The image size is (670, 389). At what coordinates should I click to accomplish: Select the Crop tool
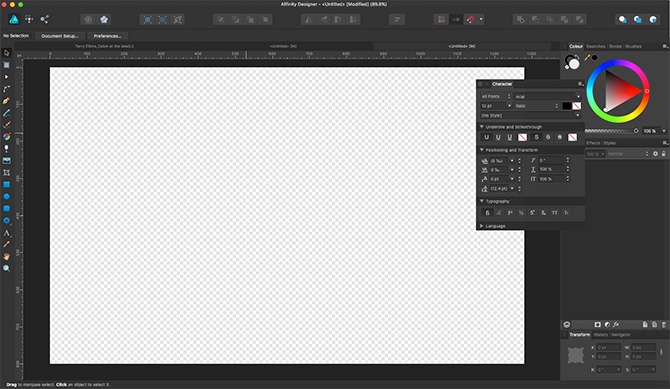6,173
